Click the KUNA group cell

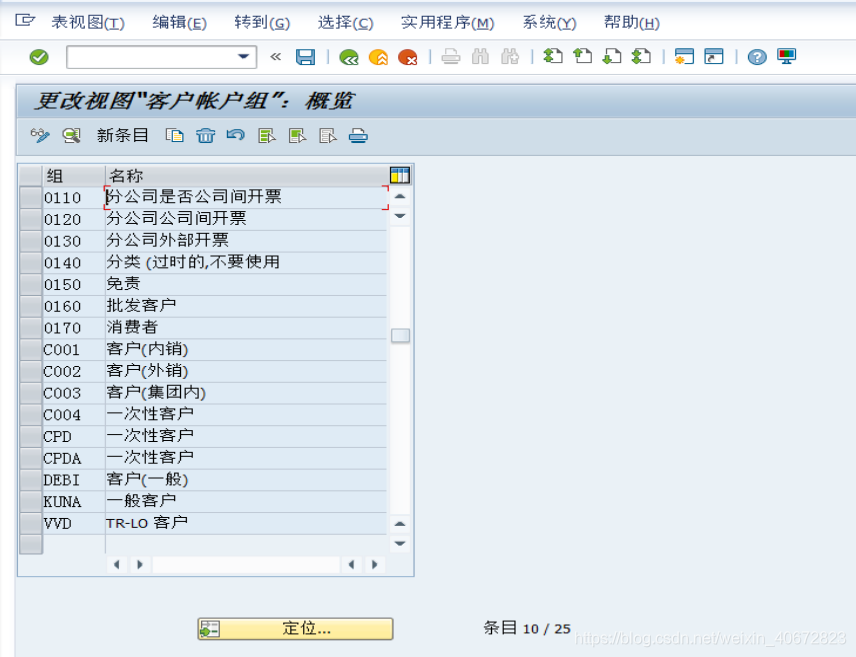point(74,501)
